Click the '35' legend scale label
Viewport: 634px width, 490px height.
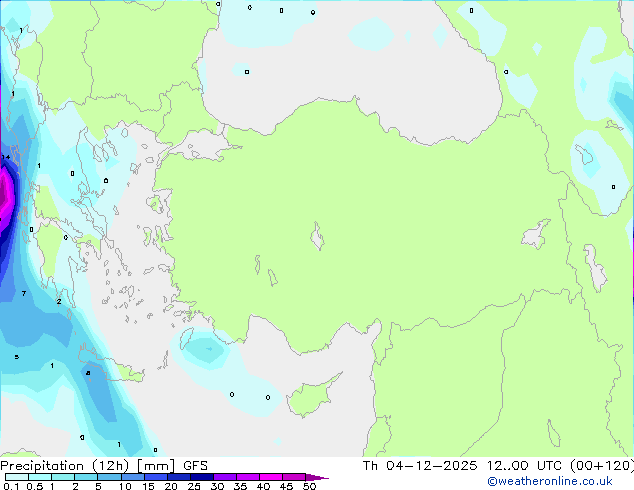[240, 486]
